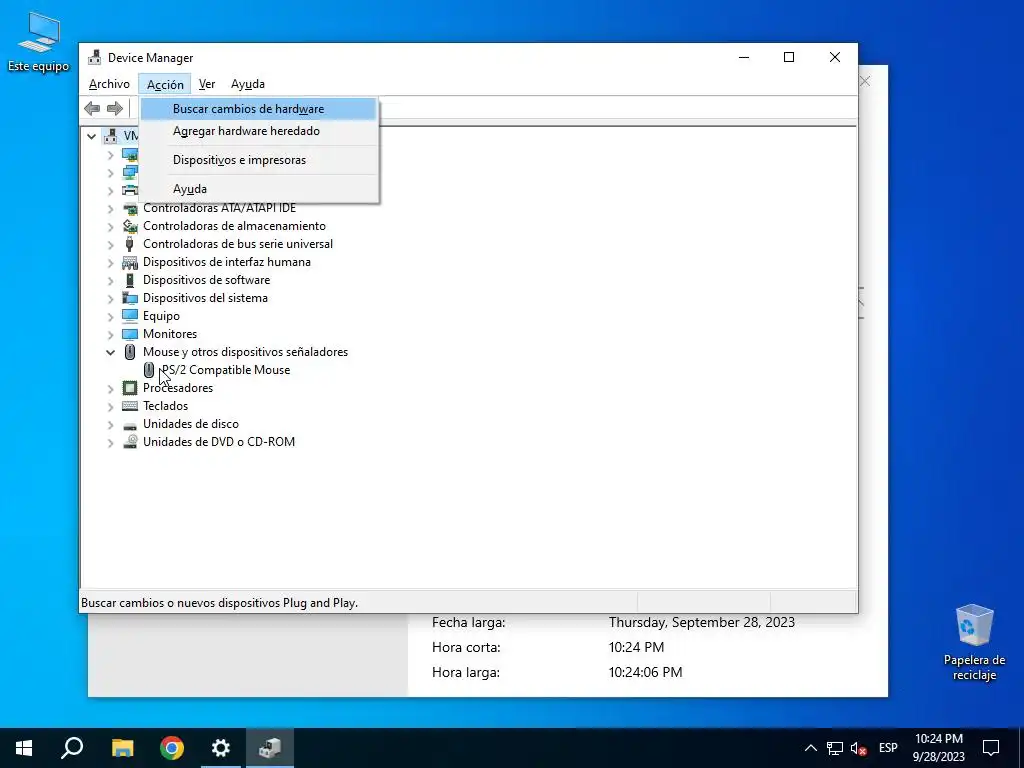Close the background Settings window

865,81
